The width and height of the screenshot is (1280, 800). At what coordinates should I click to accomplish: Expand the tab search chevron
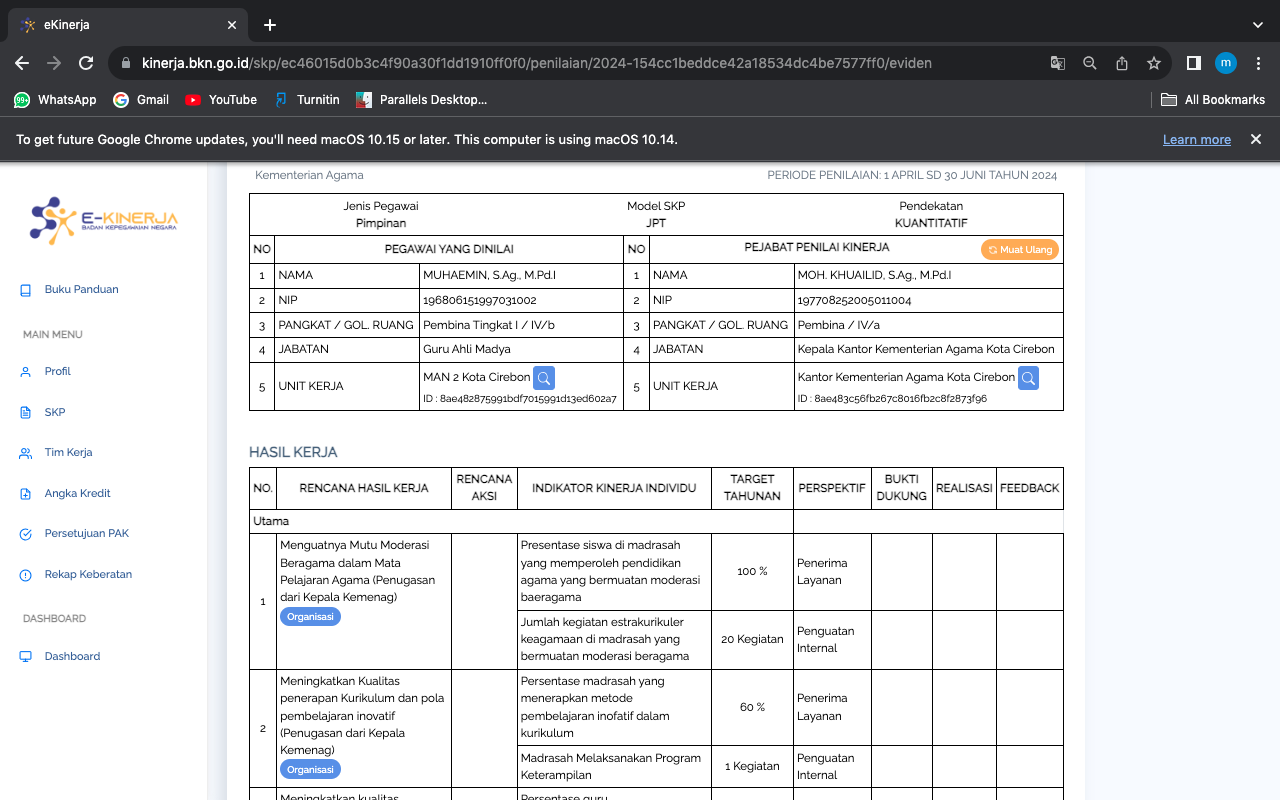click(x=1257, y=25)
